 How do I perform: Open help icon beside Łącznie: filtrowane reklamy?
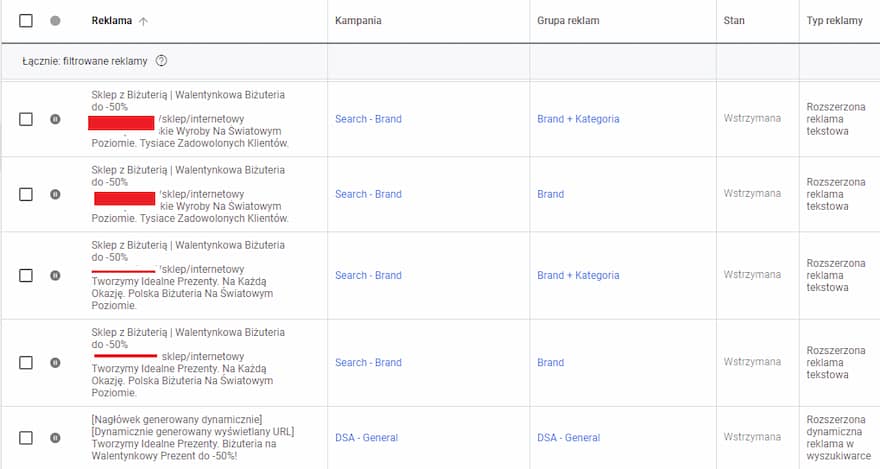click(161, 61)
